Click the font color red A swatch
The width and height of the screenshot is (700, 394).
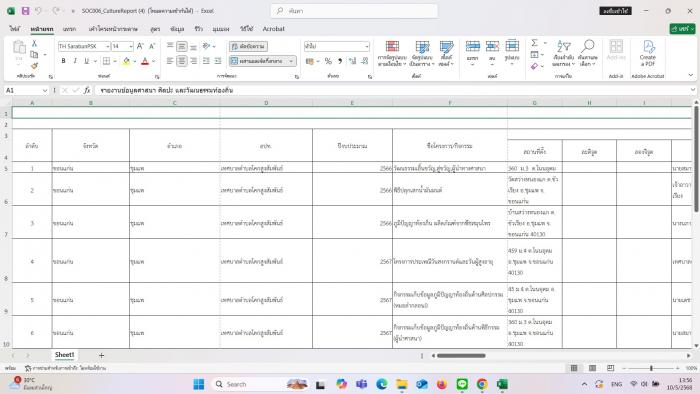point(145,61)
